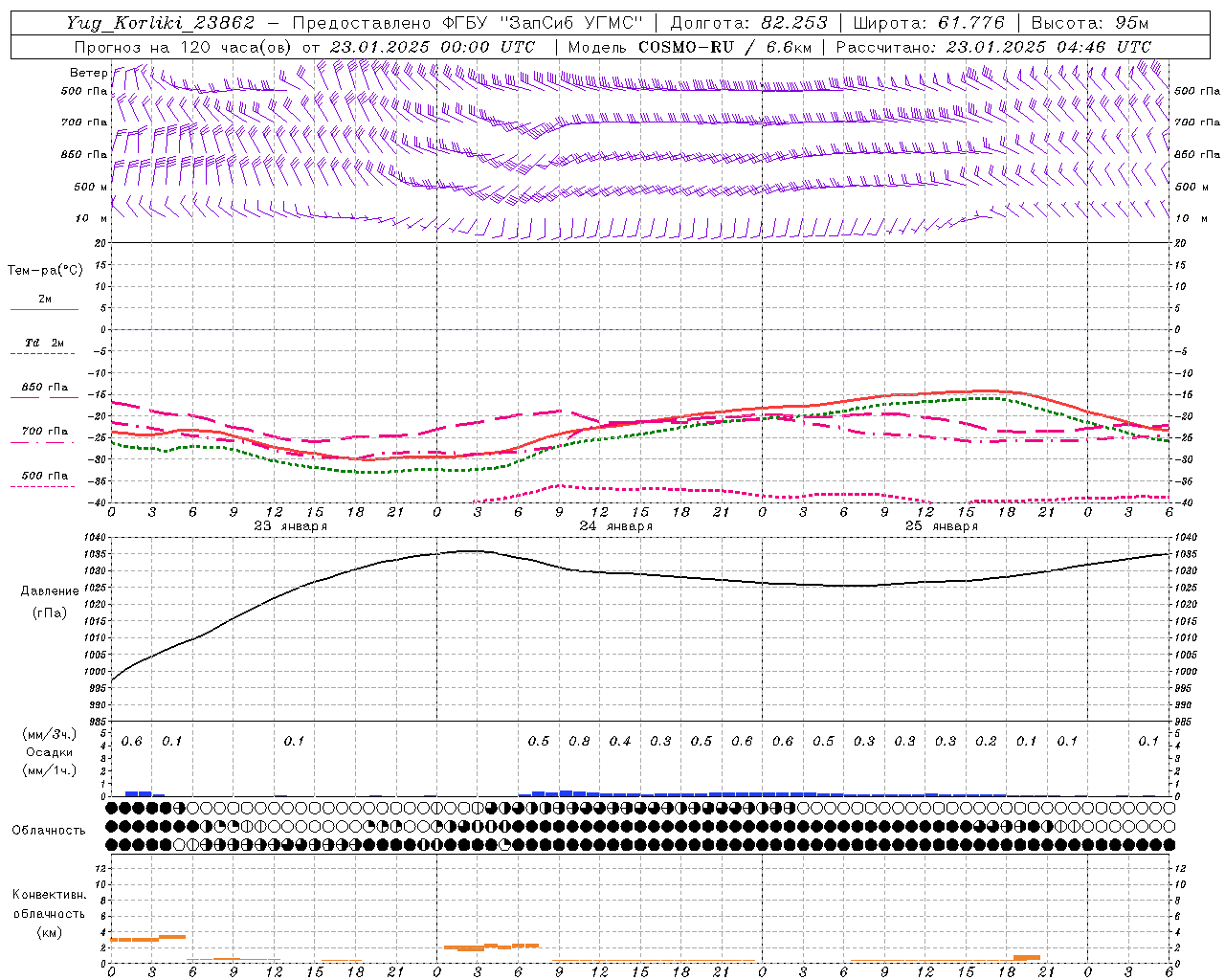Click the Широта: 61.776 header field
1225x980 pixels.
click(928, 24)
